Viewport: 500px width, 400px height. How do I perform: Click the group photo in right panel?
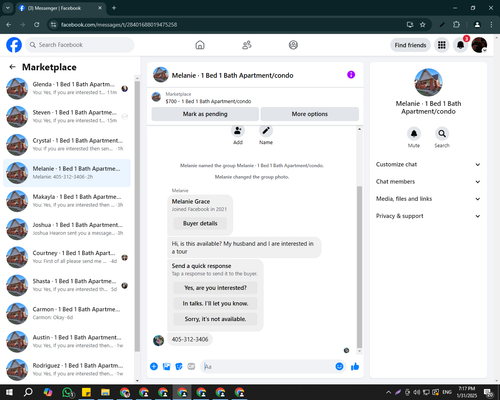coord(428,82)
